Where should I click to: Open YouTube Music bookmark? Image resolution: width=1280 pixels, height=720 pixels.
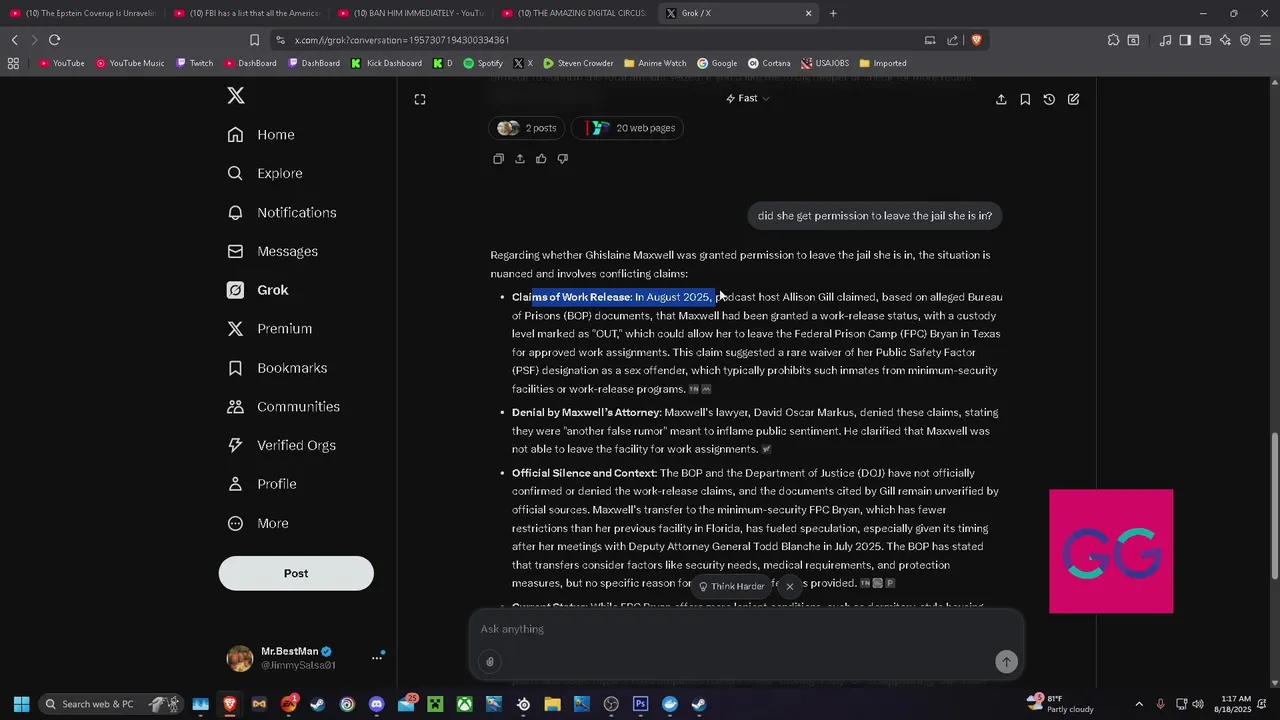click(x=130, y=63)
